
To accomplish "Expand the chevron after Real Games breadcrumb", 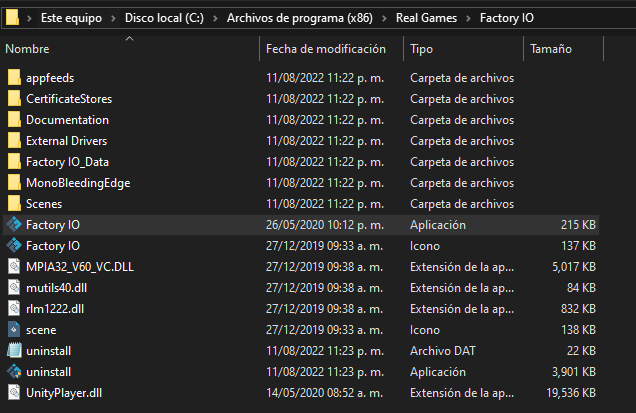I will 470,18.
